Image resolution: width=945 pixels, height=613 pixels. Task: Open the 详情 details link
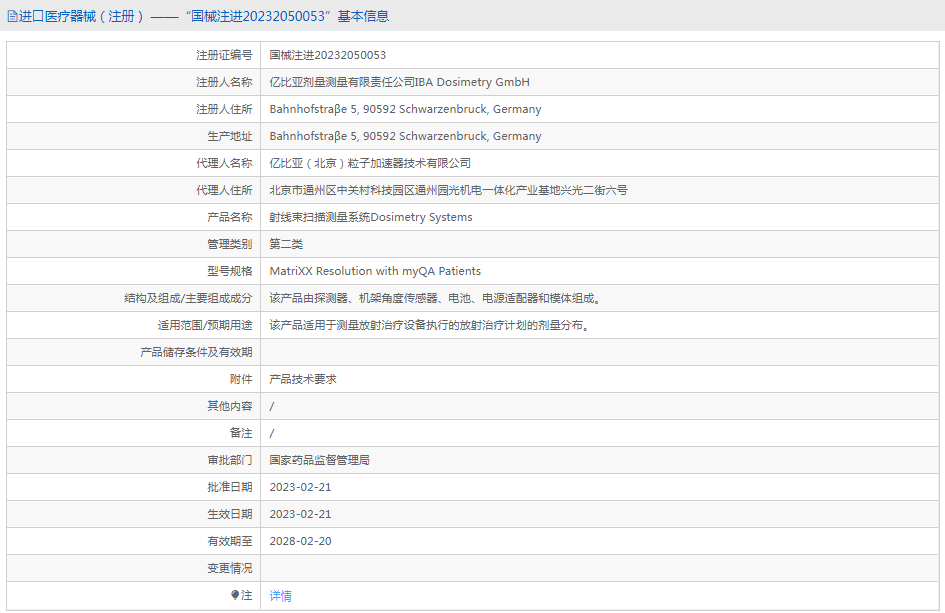280,596
